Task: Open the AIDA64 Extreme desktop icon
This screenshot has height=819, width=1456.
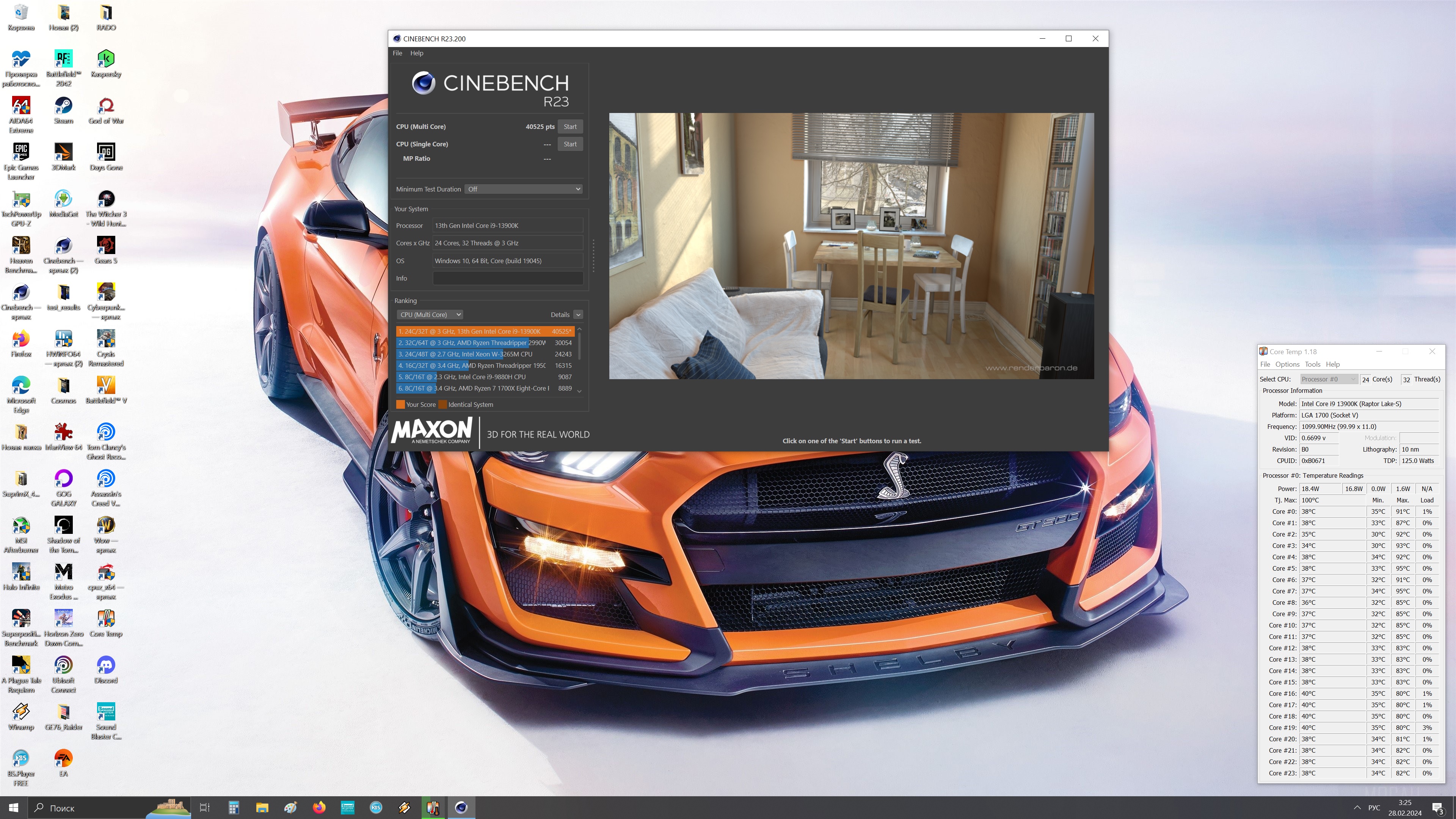Action: coord(21,106)
